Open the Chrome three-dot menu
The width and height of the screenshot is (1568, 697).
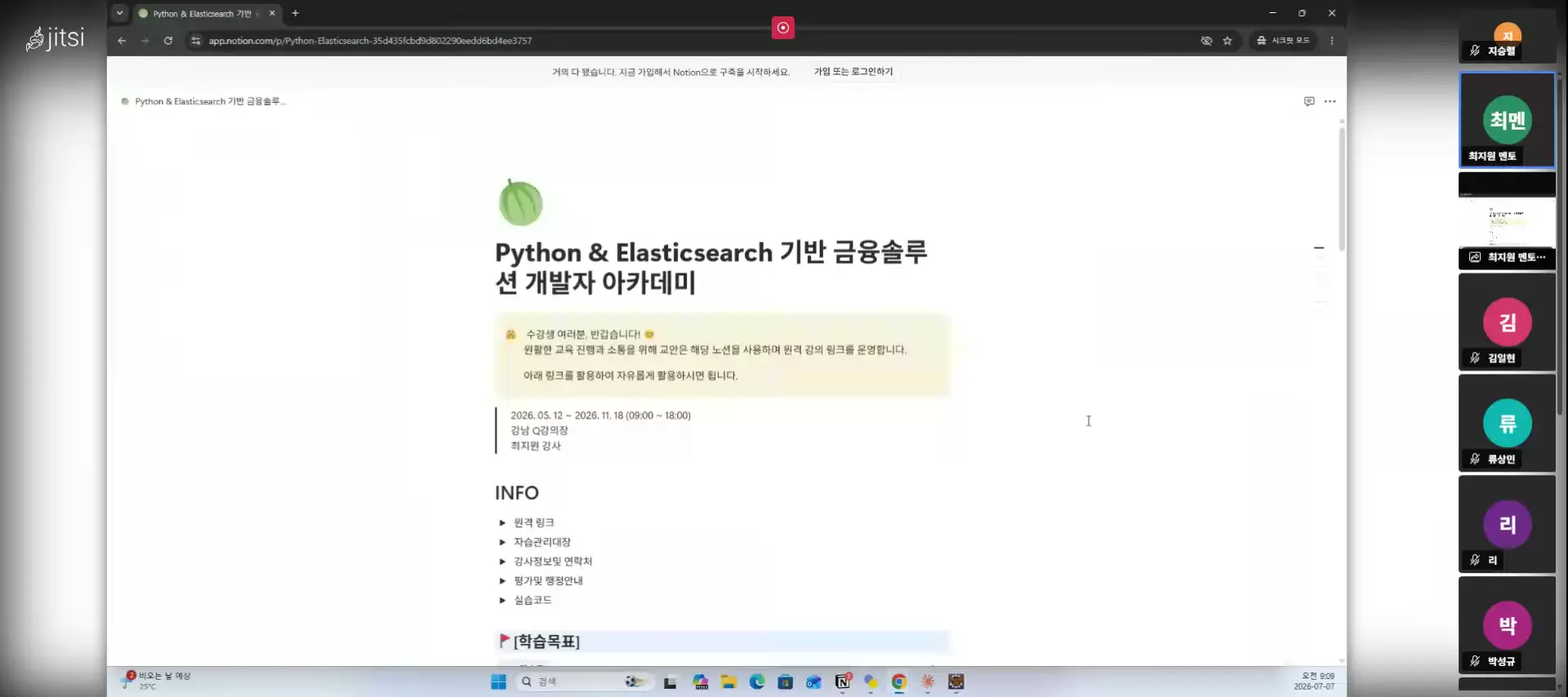[1332, 41]
